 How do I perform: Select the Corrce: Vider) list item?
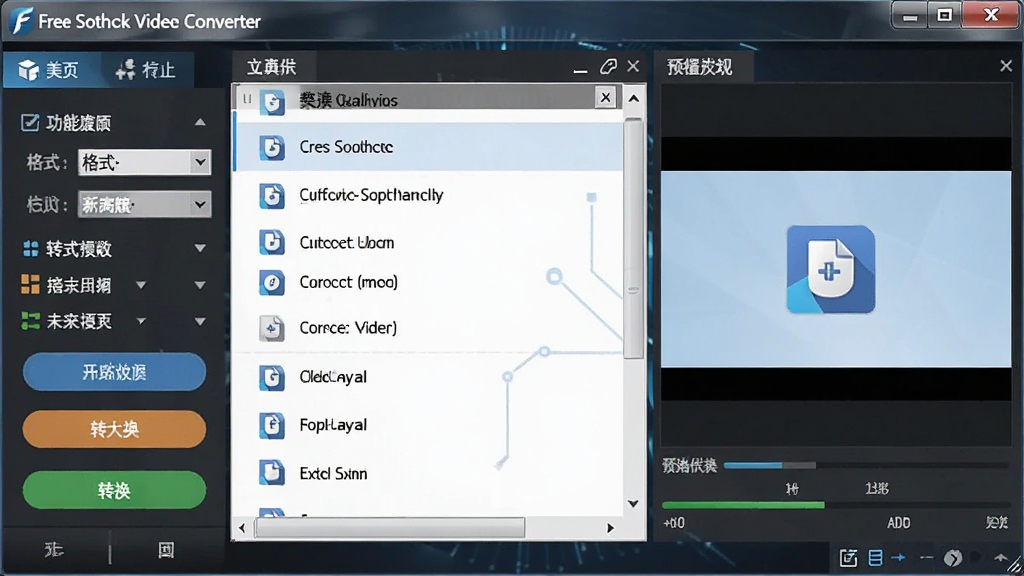click(x=428, y=327)
